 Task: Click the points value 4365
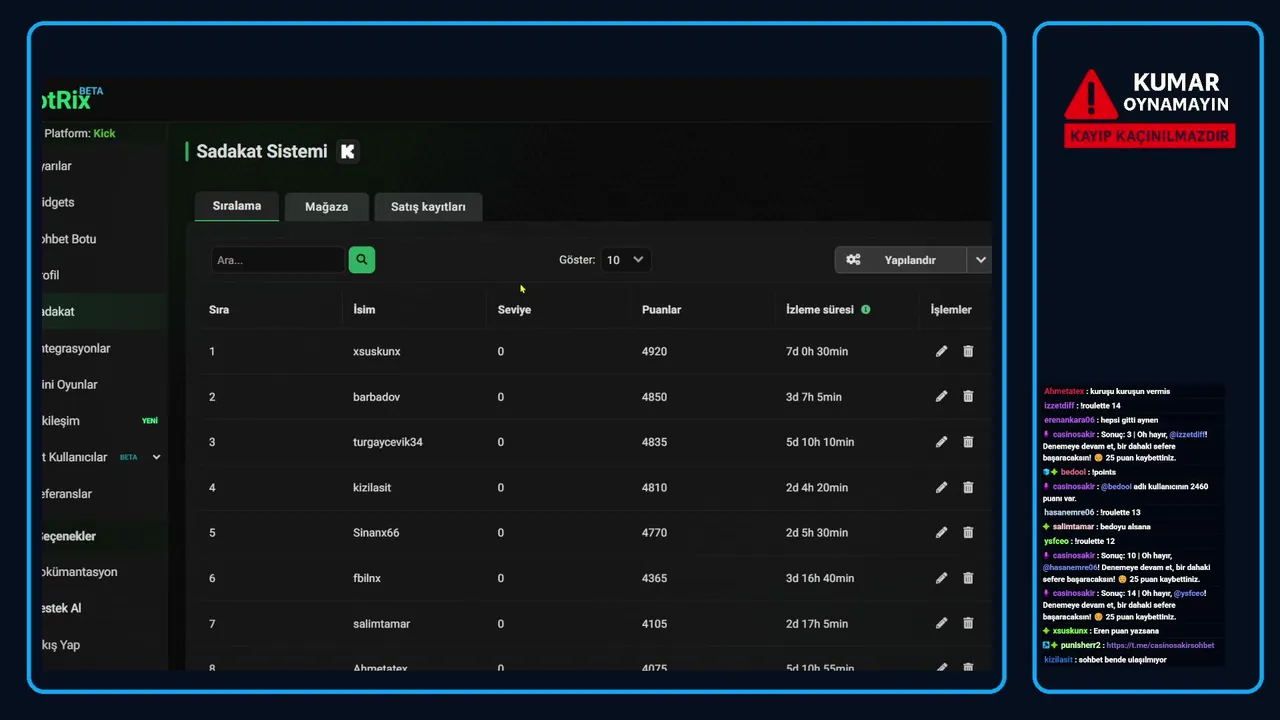654,579
